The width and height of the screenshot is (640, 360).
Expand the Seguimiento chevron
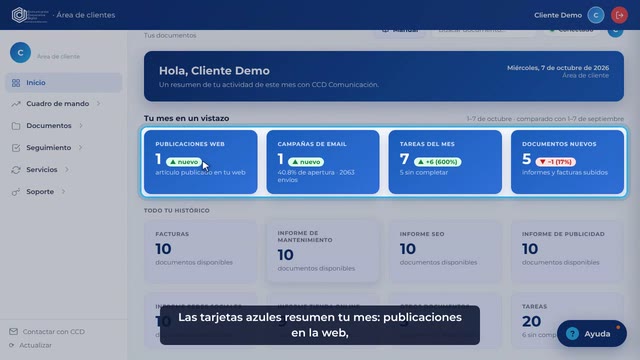pyautogui.click(x=80, y=147)
